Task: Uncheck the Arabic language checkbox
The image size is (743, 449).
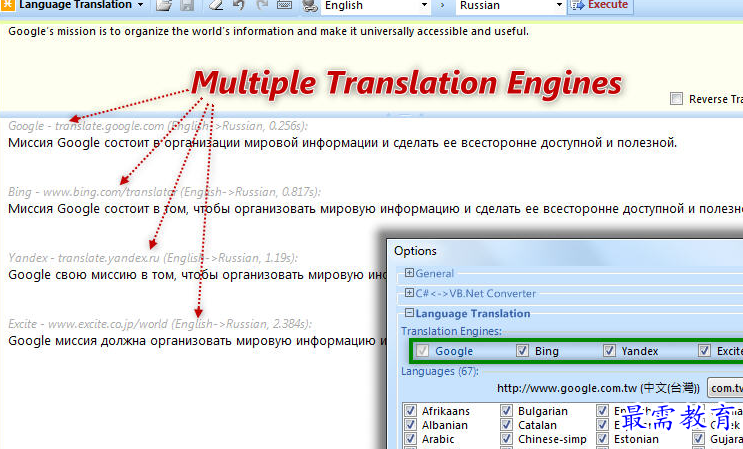Action: pos(410,439)
